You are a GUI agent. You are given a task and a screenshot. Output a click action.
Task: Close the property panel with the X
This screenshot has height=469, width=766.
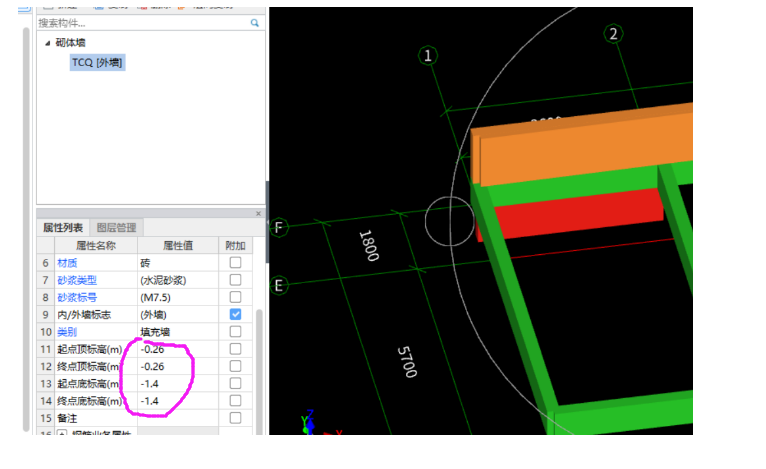point(258,213)
